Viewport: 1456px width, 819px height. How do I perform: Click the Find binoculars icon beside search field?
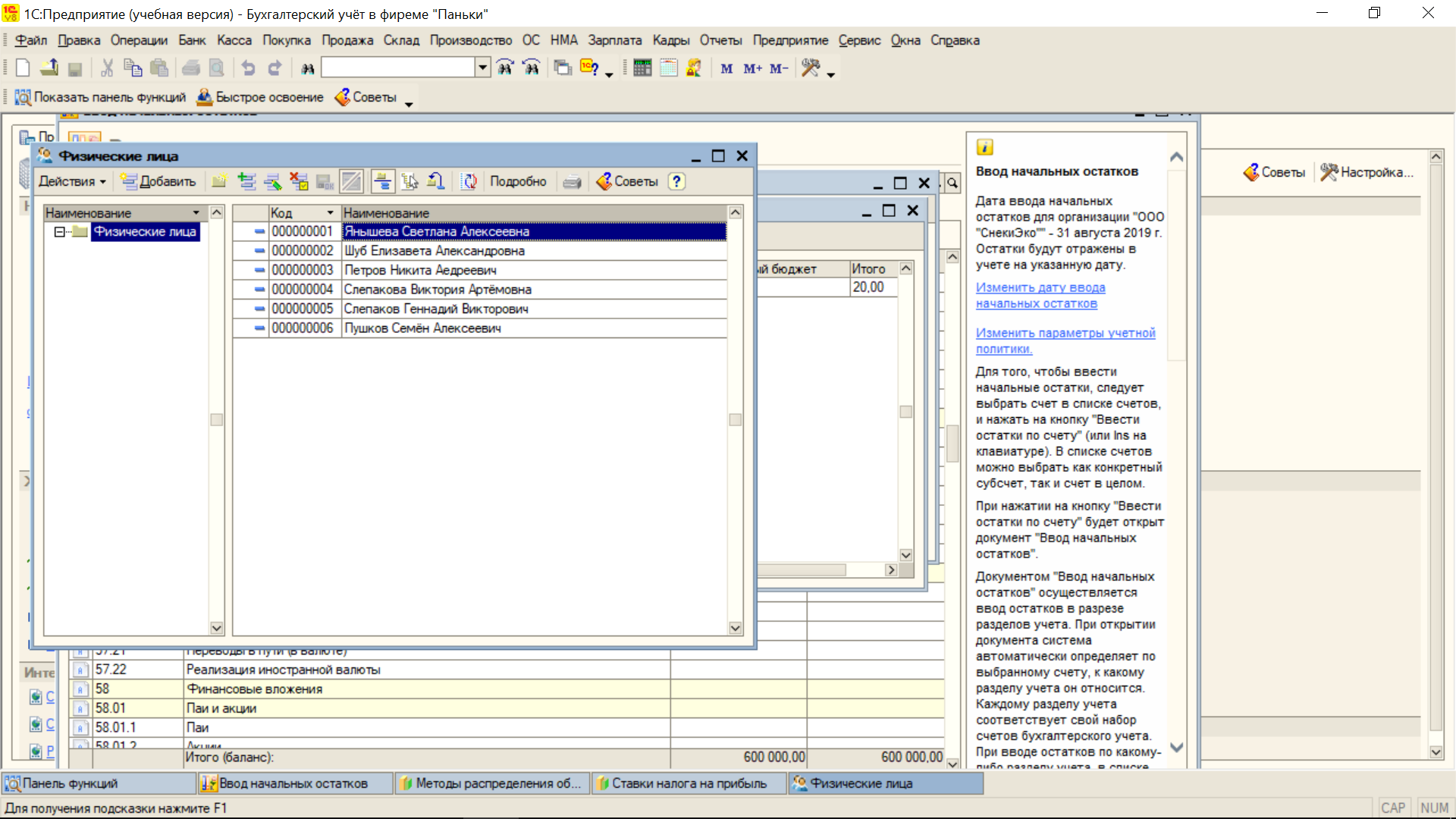point(307,68)
